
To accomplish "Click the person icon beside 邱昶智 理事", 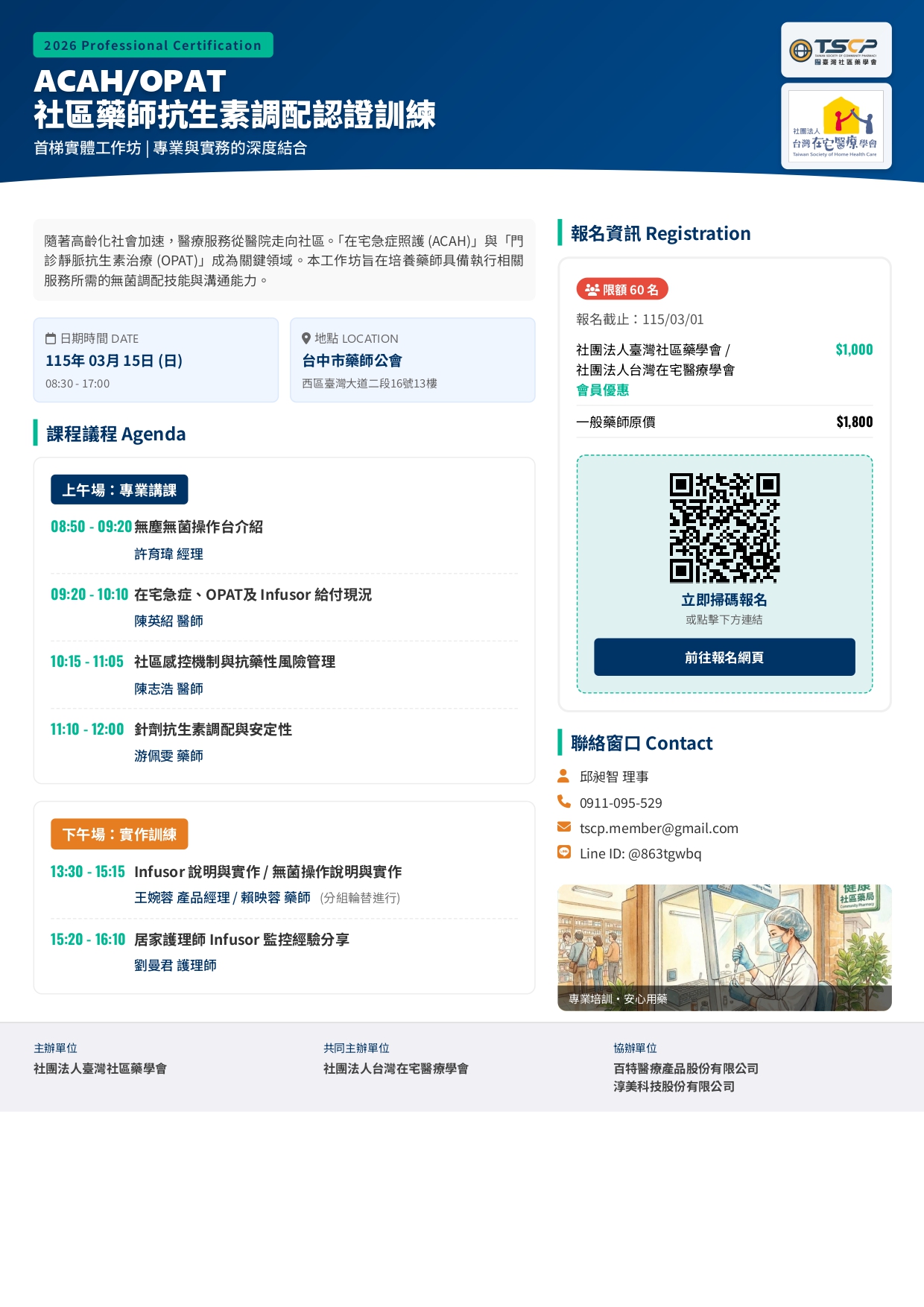I will point(563,776).
